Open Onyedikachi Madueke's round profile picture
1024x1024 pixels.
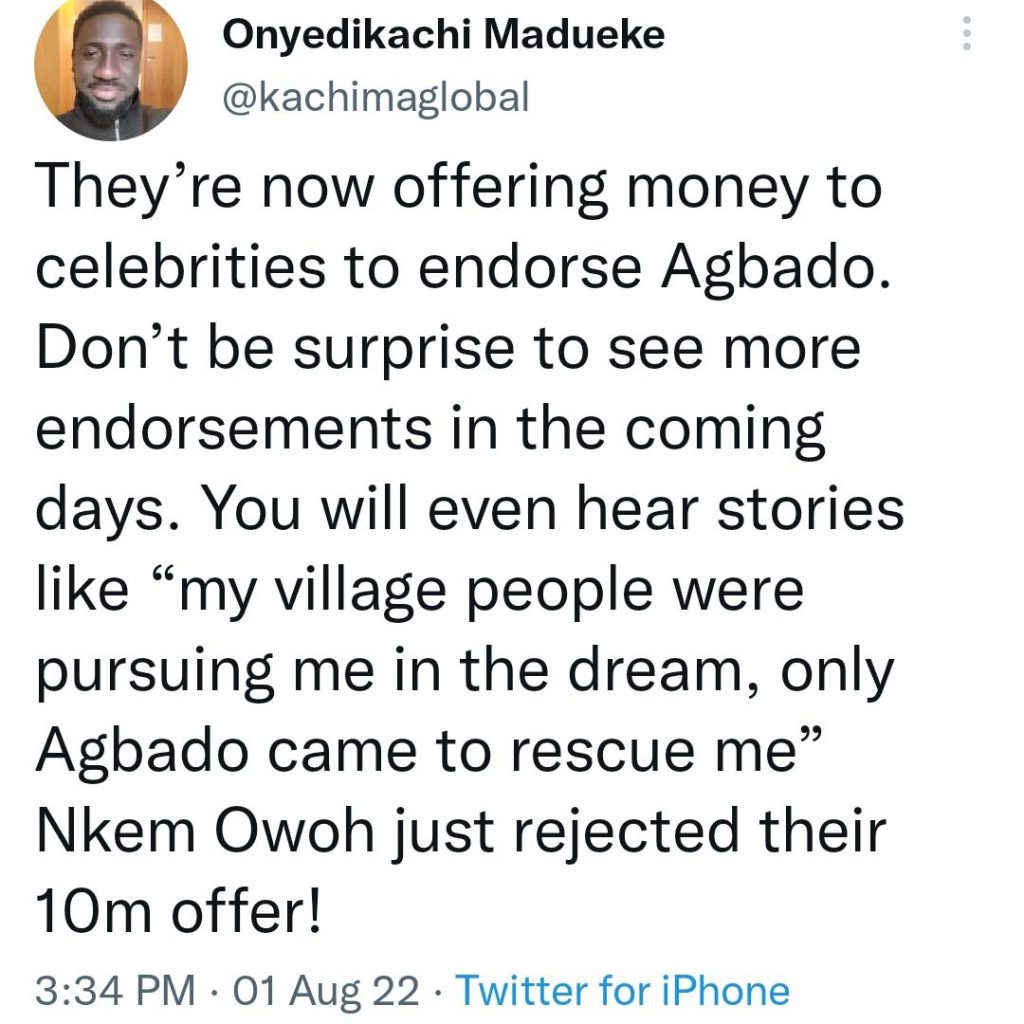(x=111, y=65)
